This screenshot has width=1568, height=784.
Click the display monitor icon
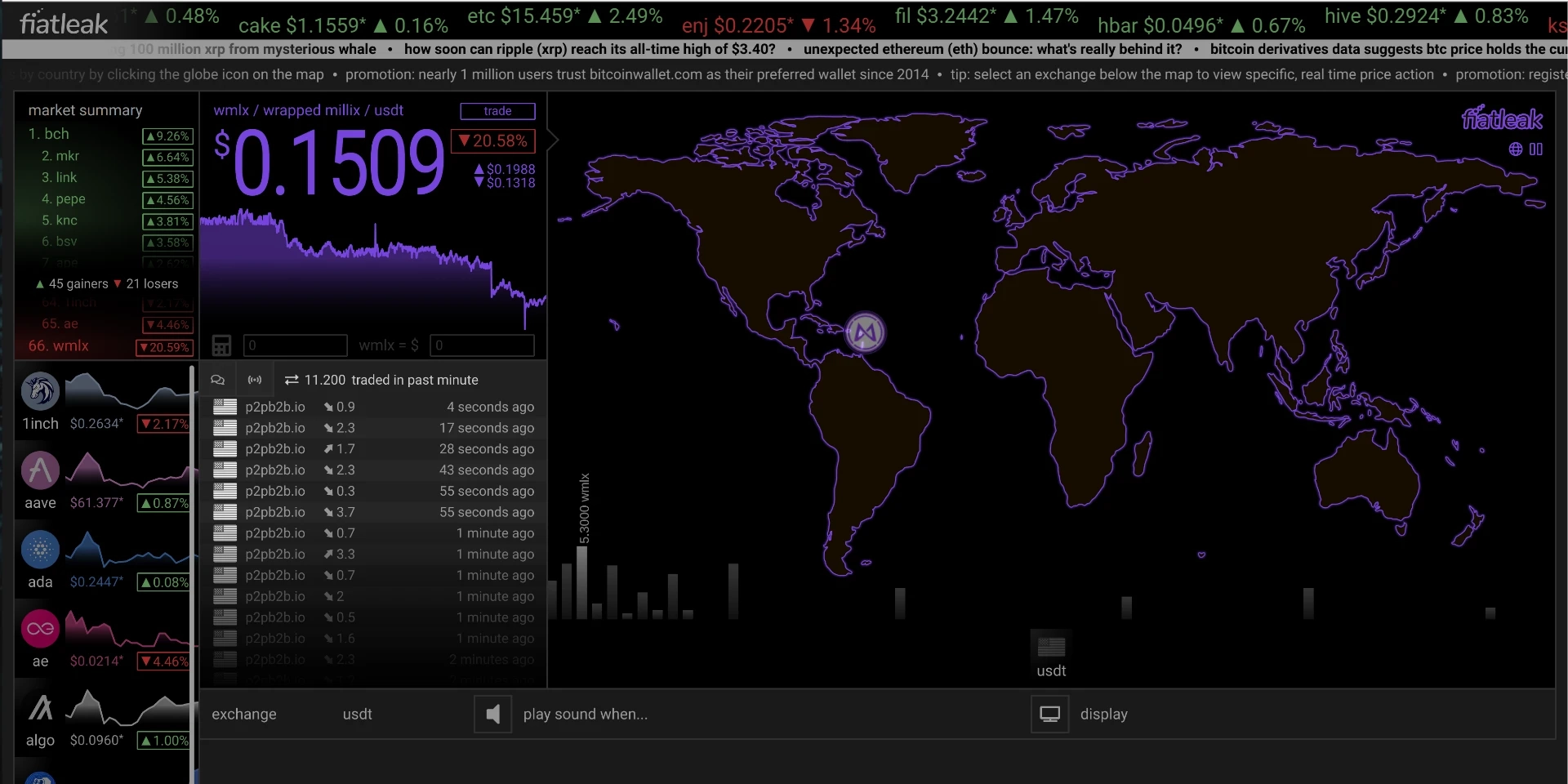1049,715
